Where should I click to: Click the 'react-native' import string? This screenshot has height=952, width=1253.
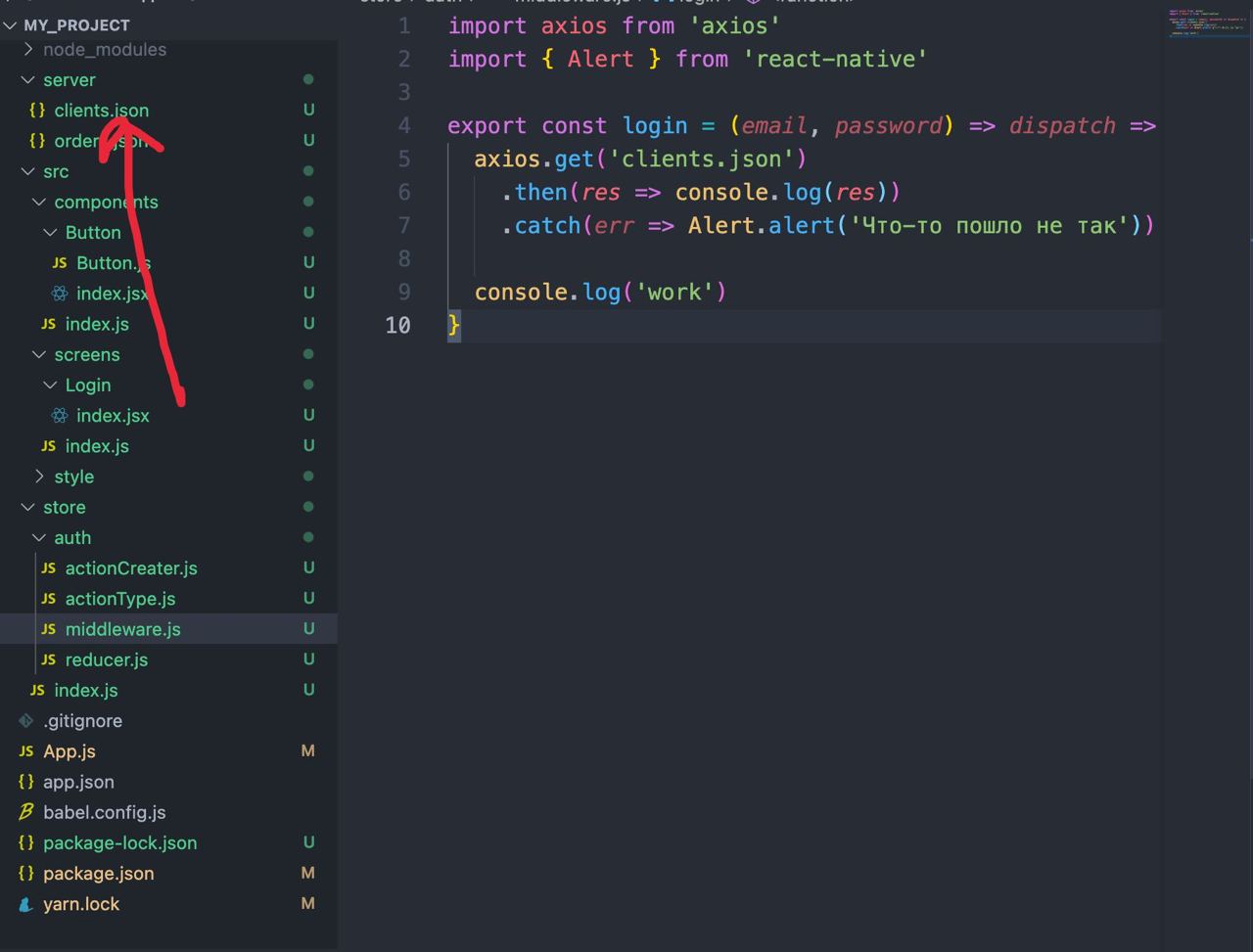click(x=835, y=59)
